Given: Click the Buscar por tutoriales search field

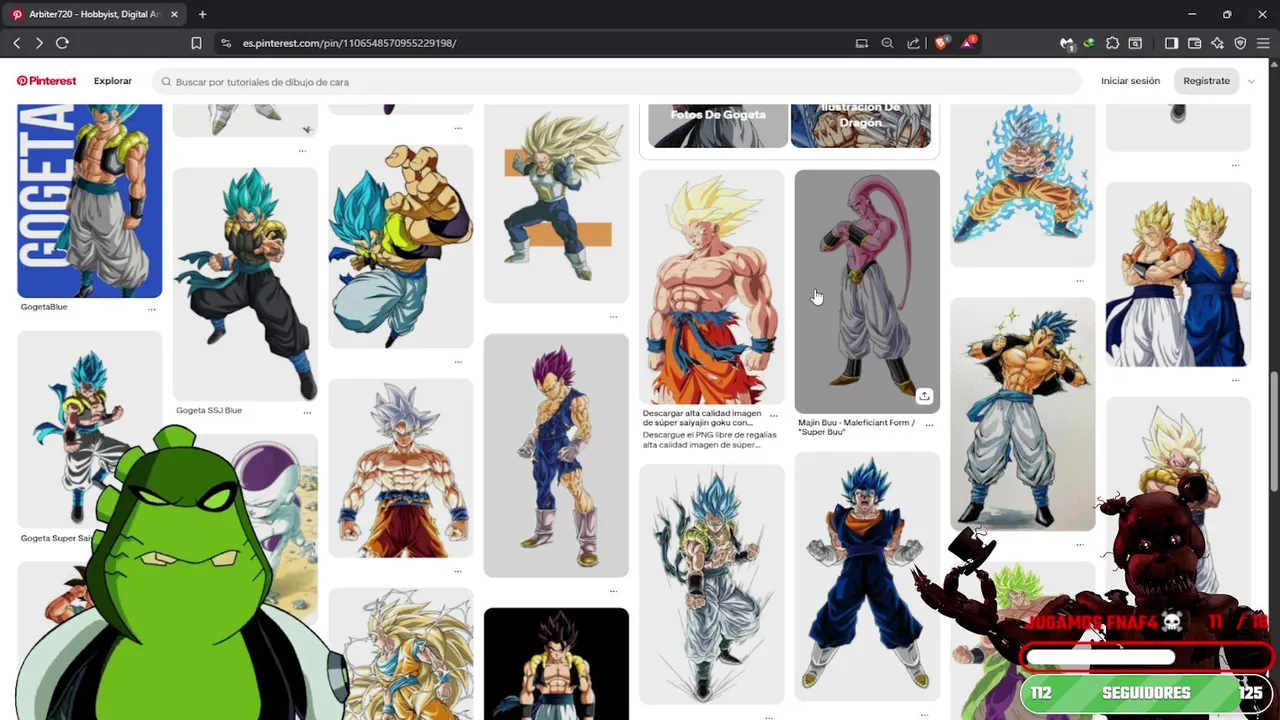Looking at the screenshot, I should coord(617,82).
